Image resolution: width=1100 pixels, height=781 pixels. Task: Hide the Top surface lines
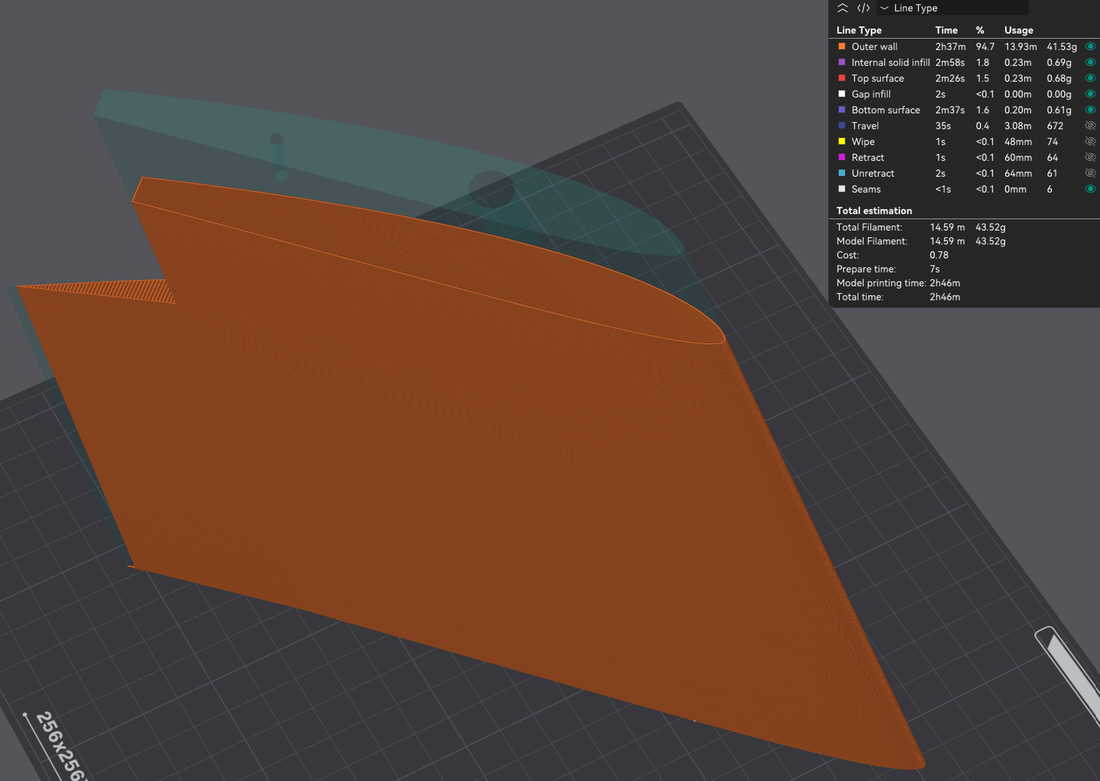(1090, 78)
